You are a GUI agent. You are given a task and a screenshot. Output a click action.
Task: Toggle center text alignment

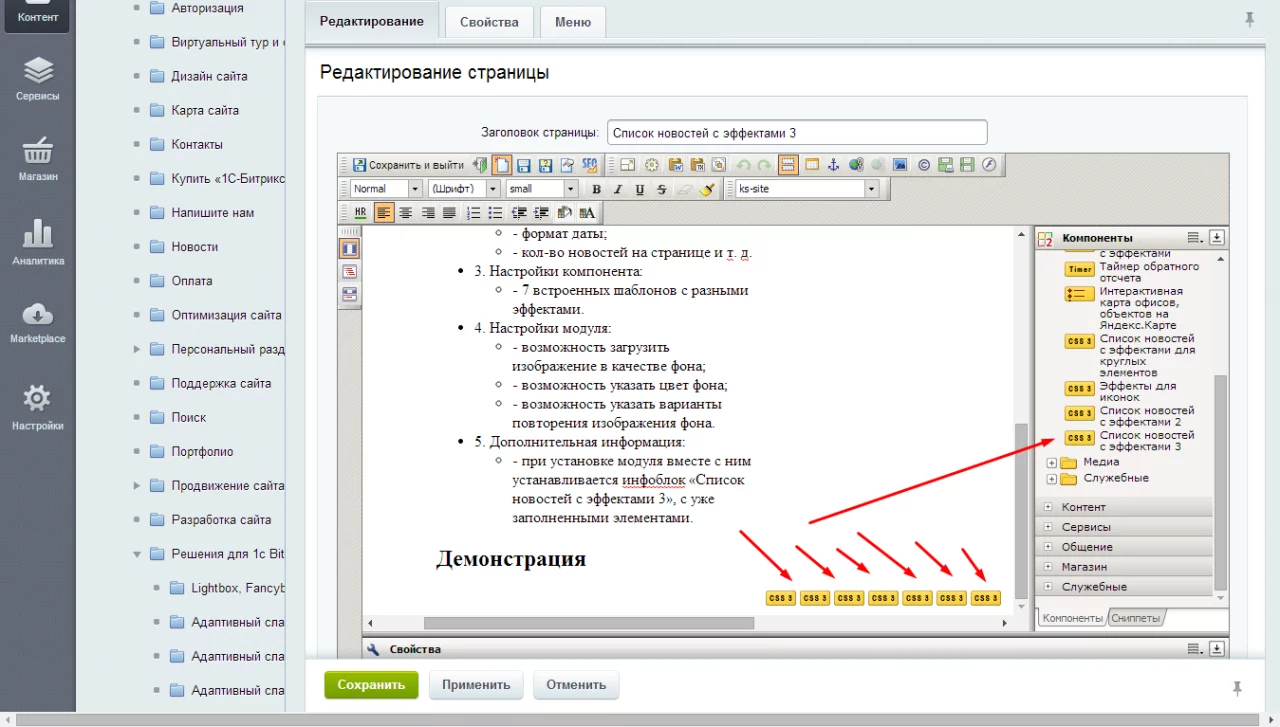(406, 212)
